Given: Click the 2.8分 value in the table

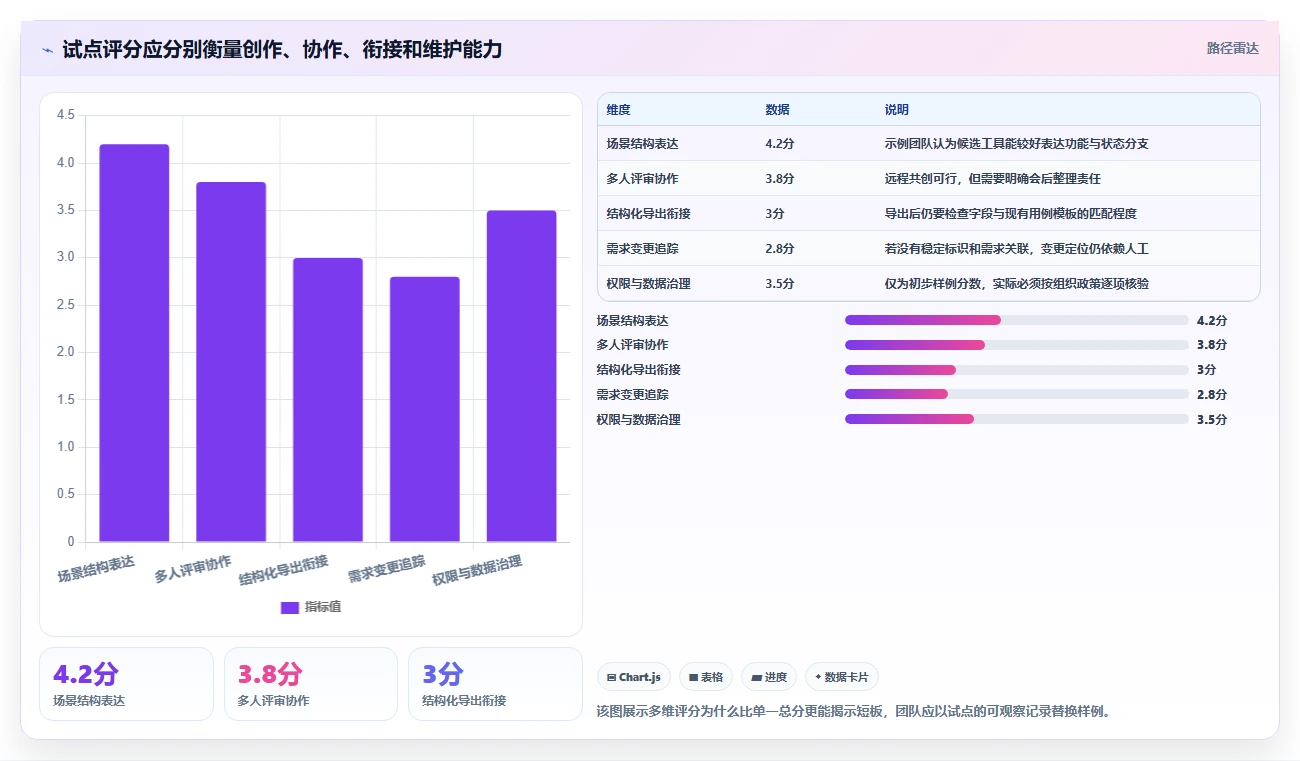Looking at the screenshot, I should (x=780, y=249).
